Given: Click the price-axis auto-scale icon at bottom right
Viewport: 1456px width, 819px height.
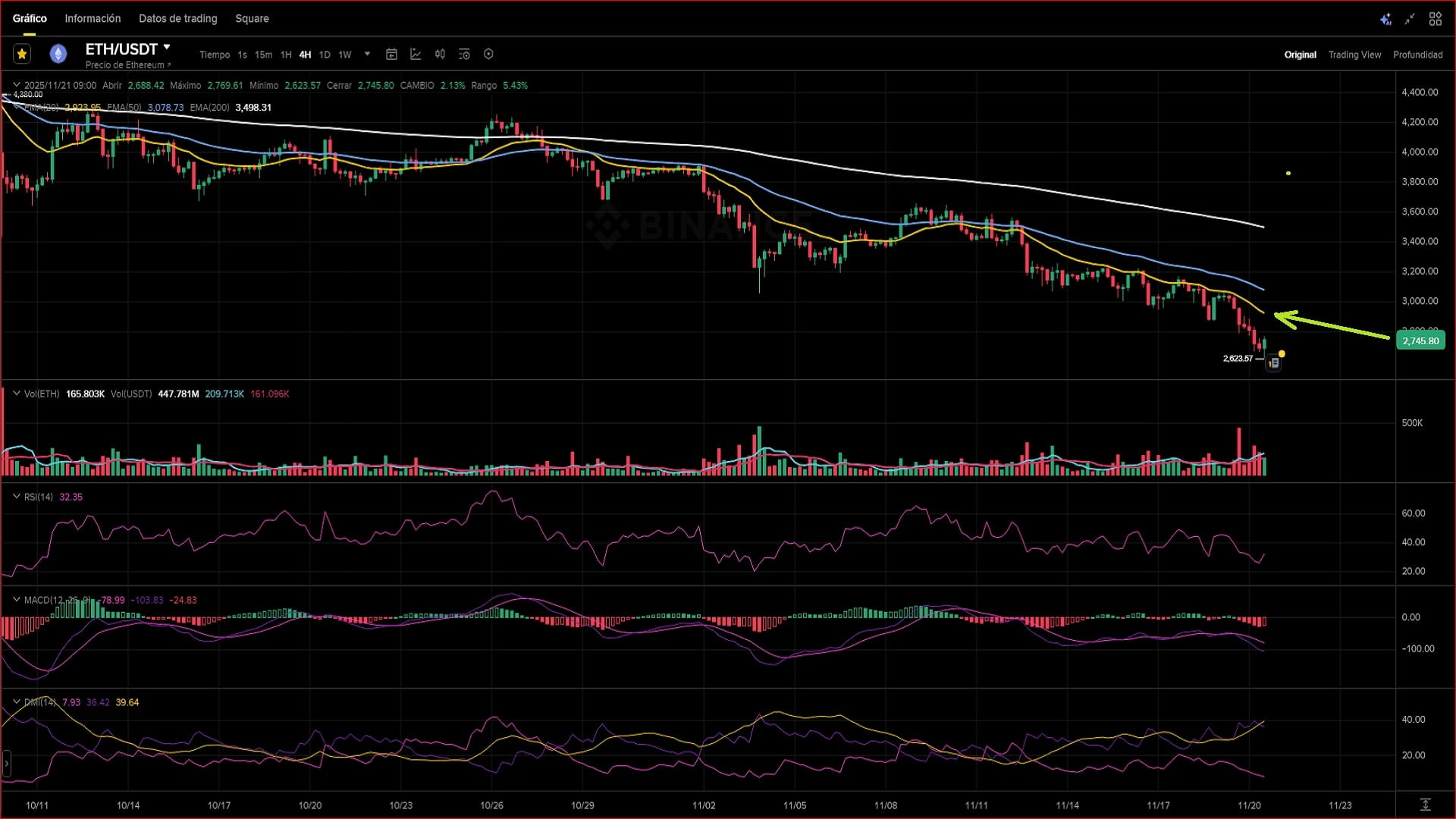Looking at the screenshot, I should (1425, 805).
